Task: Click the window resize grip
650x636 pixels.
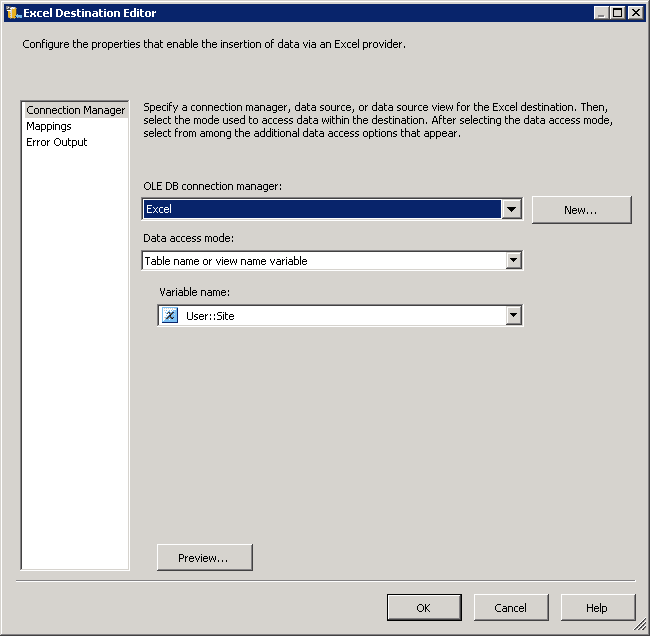Action: tap(640, 624)
